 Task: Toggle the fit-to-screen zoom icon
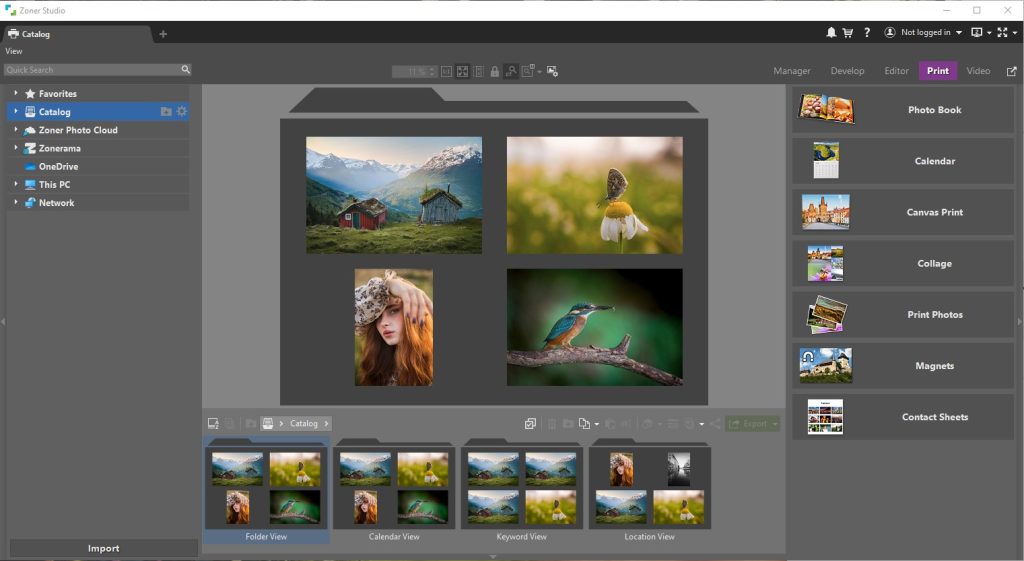tap(462, 71)
